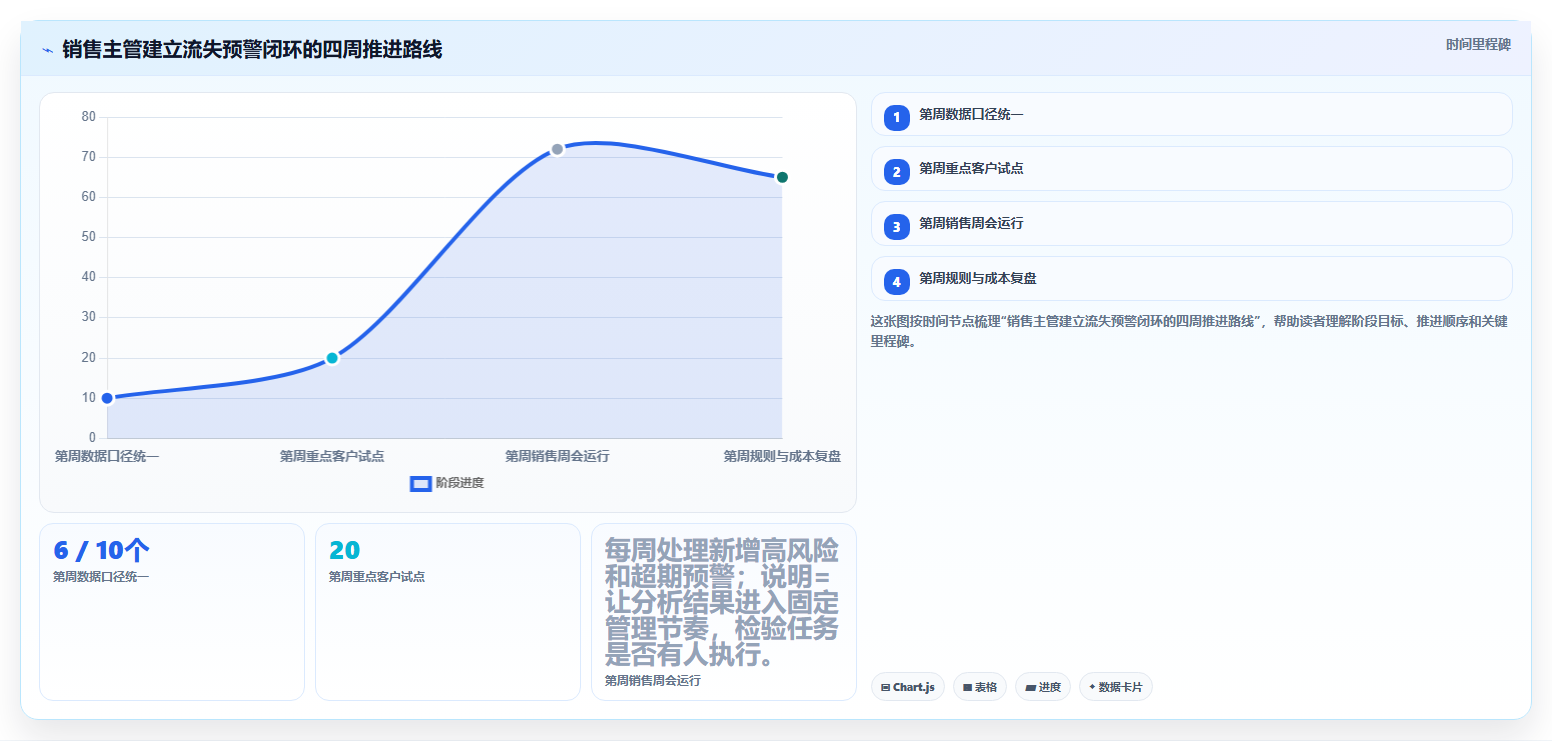Click the card caption 第周重点客户试点
Image resolution: width=1552 pixels, height=741 pixels.
[377, 577]
